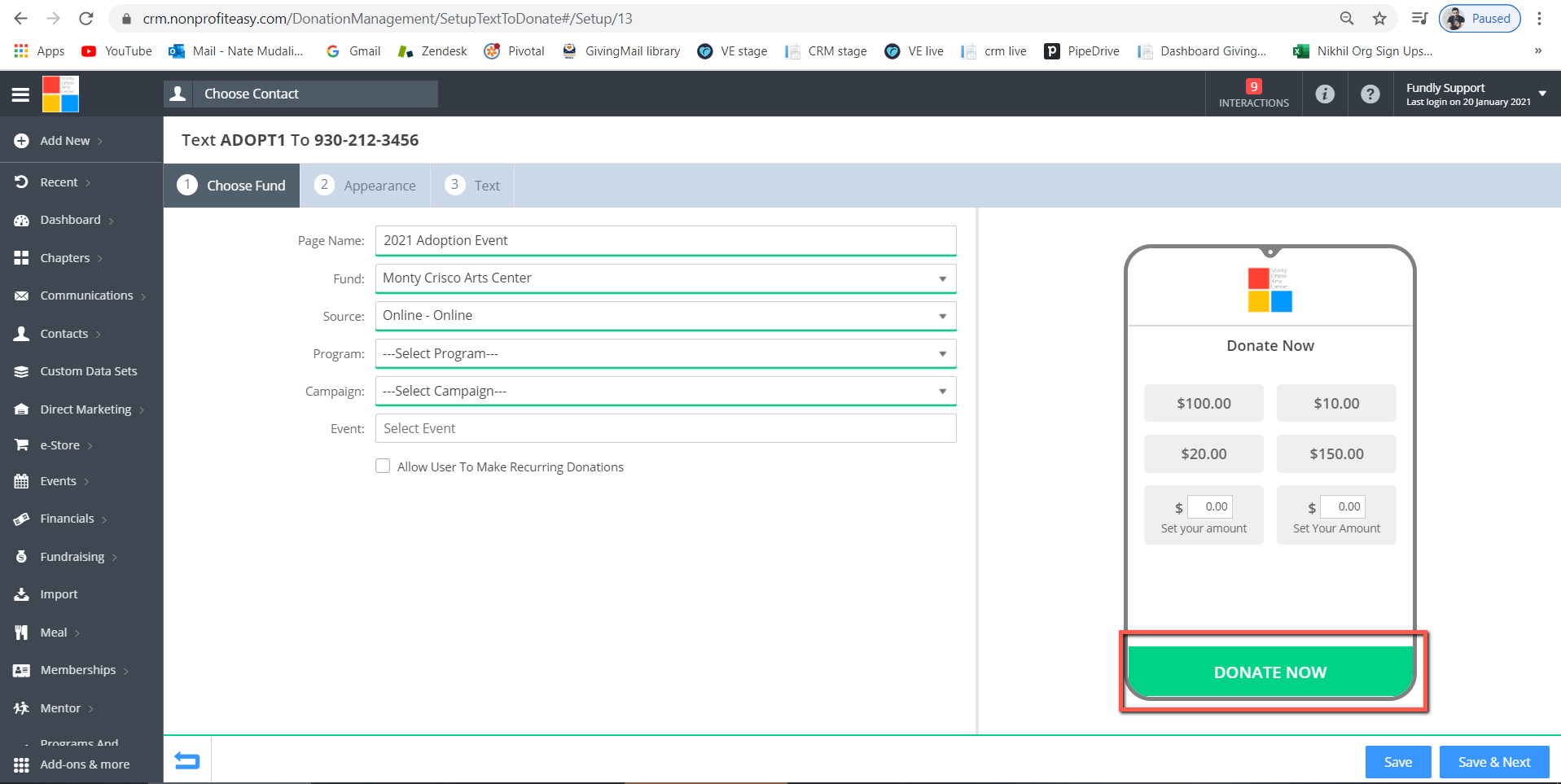Open the PipeDrive bookmark
The image size is (1561, 784).
point(1082,50)
